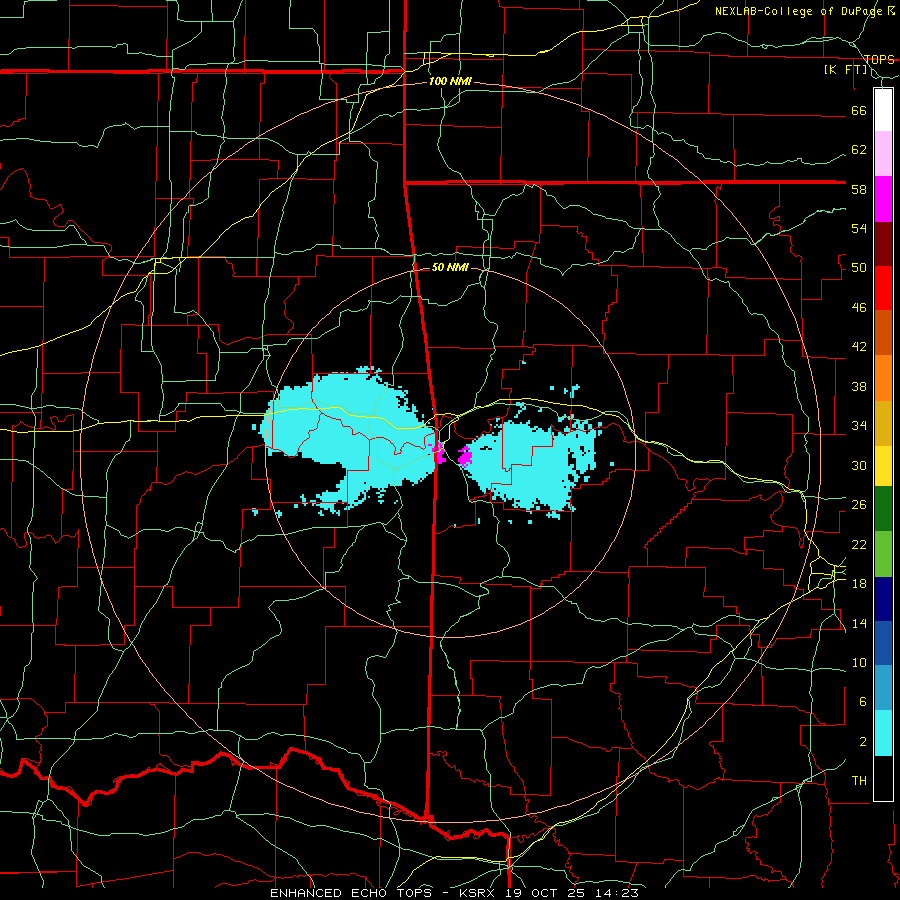Select the bright red legend swatch
This screenshot has height=900, width=900.
point(883,288)
